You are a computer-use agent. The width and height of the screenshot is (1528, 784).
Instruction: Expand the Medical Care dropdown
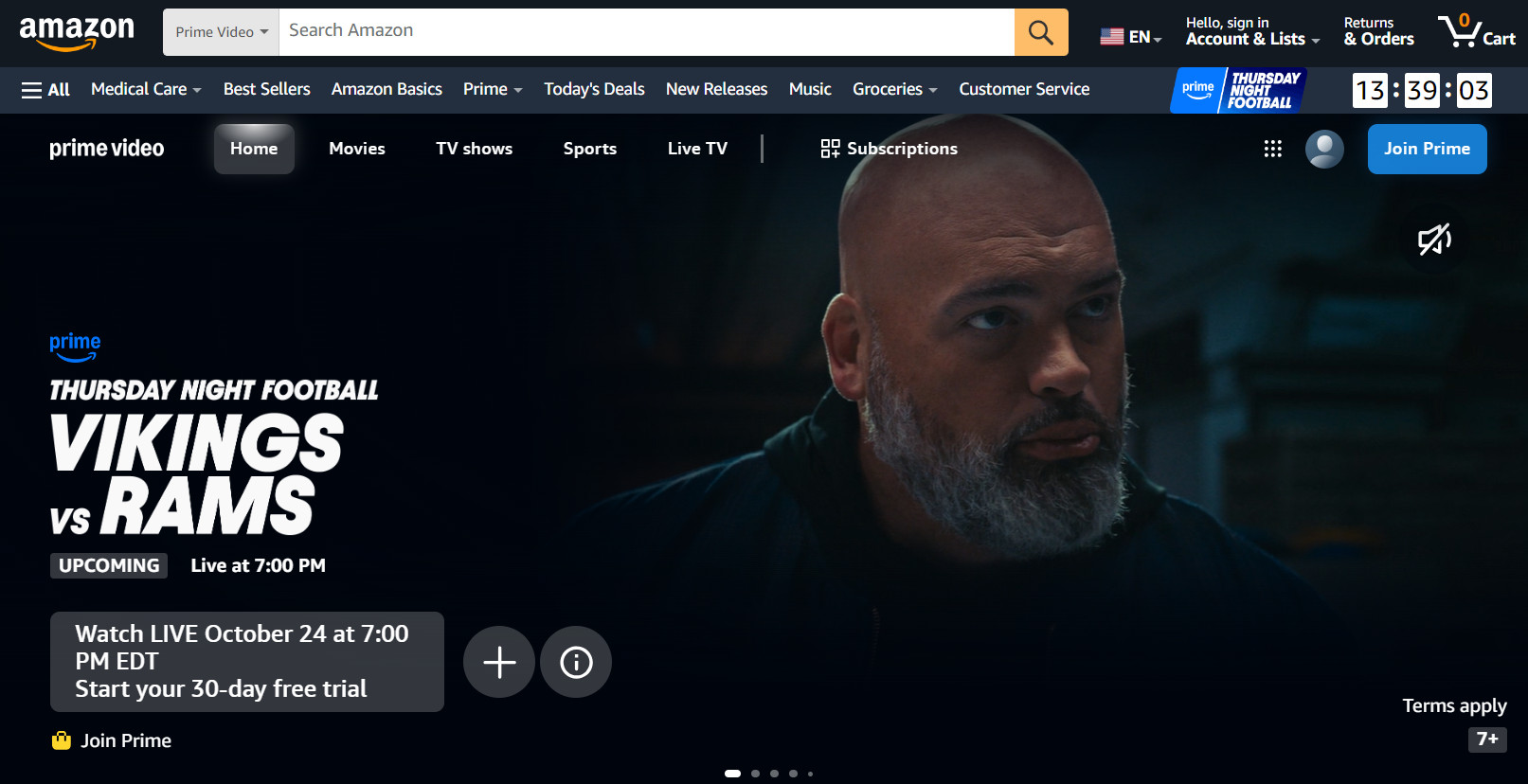click(146, 89)
